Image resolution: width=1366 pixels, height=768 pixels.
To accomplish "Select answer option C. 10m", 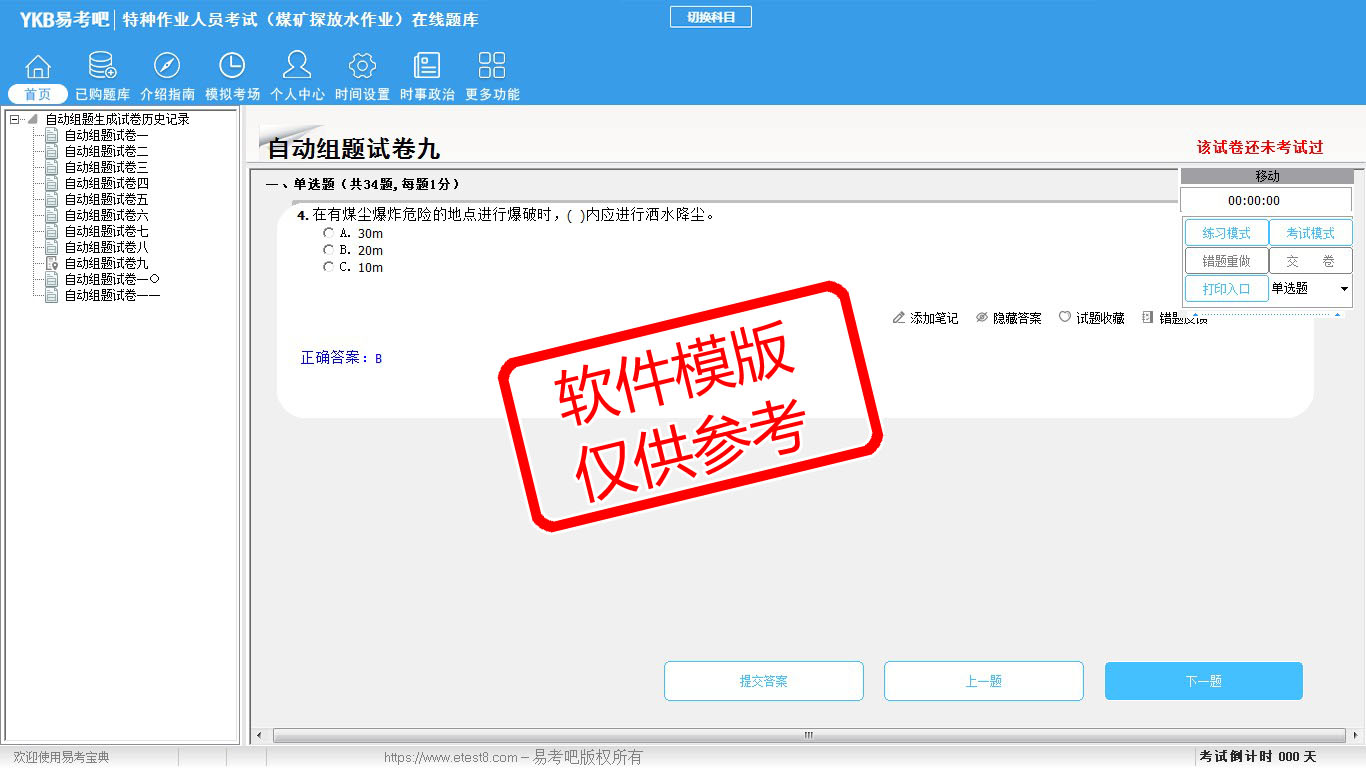I will click(328, 267).
